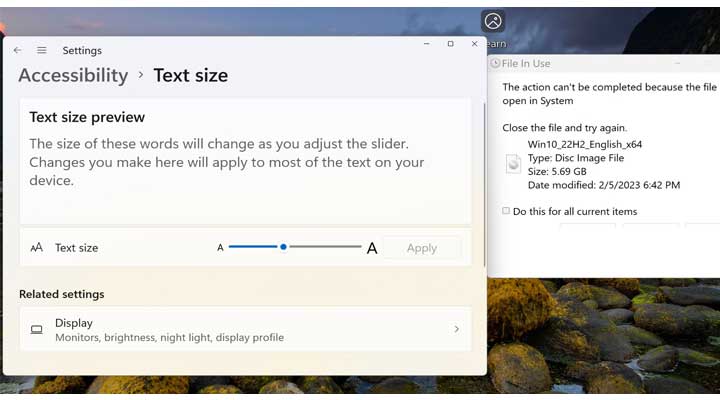This screenshot has height=400, width=720.
Task: Click Size: 5.69 GB text
Action: [557, 171]
